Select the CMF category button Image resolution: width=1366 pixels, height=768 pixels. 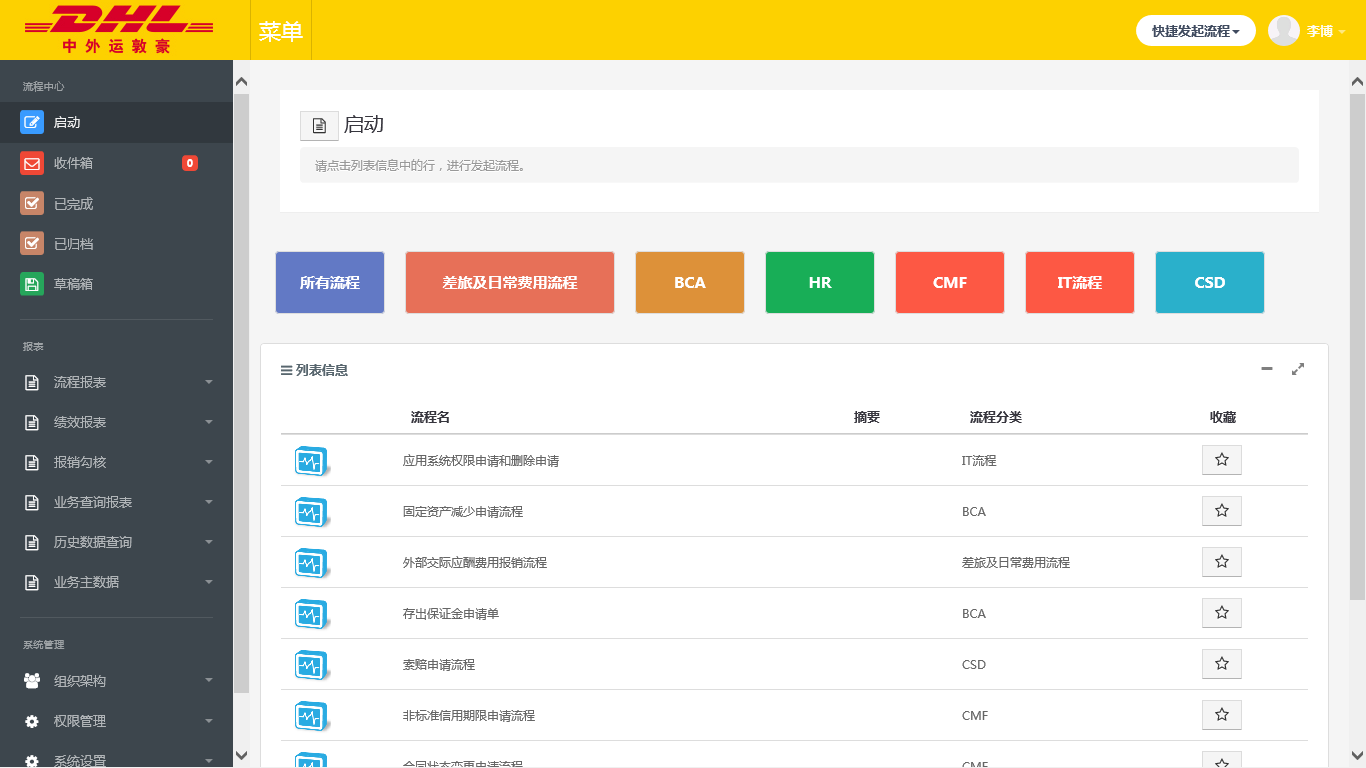[x=950, y=283]
